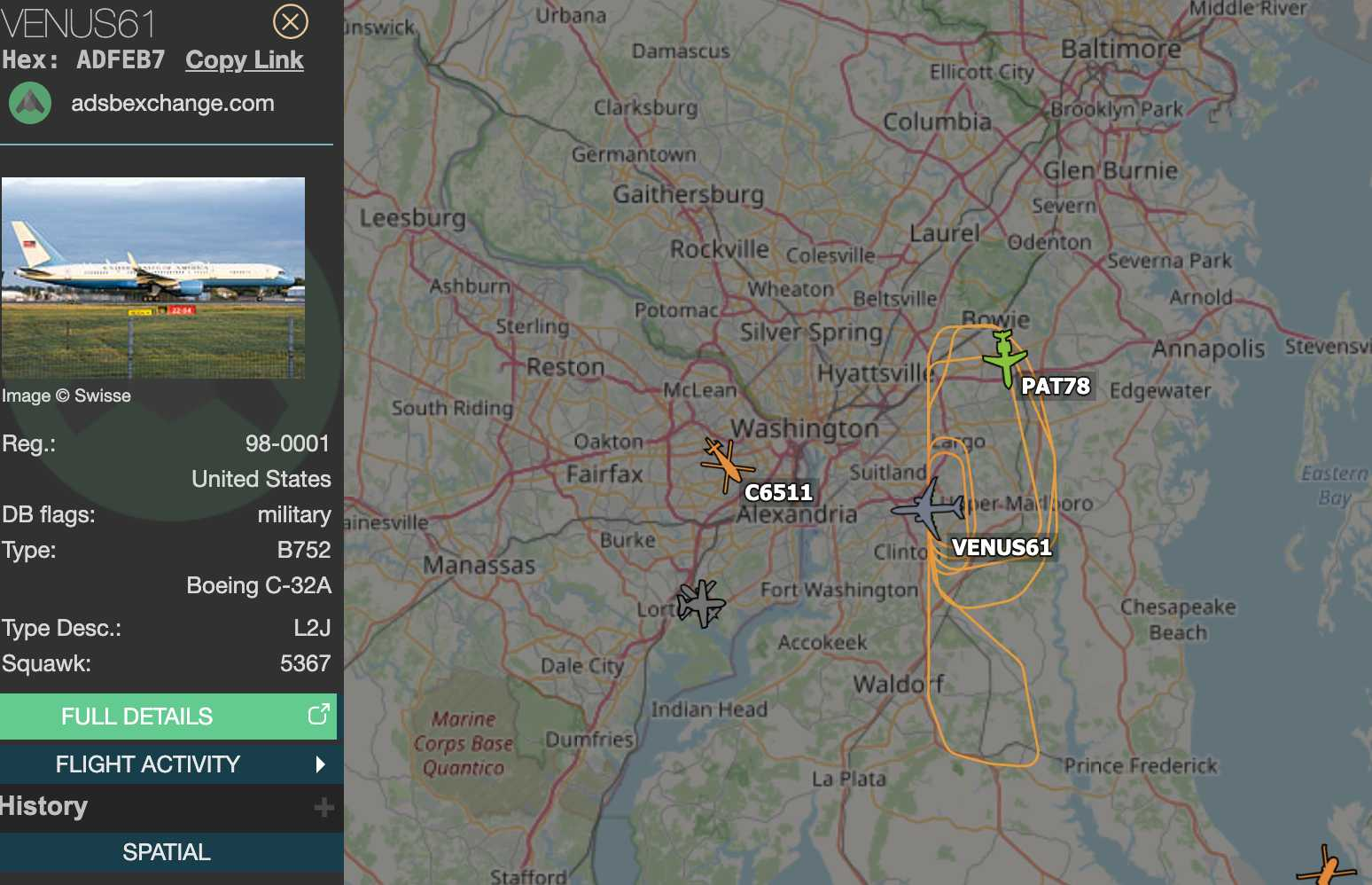Click the C6511 callsign label
The width and height of the screenshot is (1372, 885).
778,492
